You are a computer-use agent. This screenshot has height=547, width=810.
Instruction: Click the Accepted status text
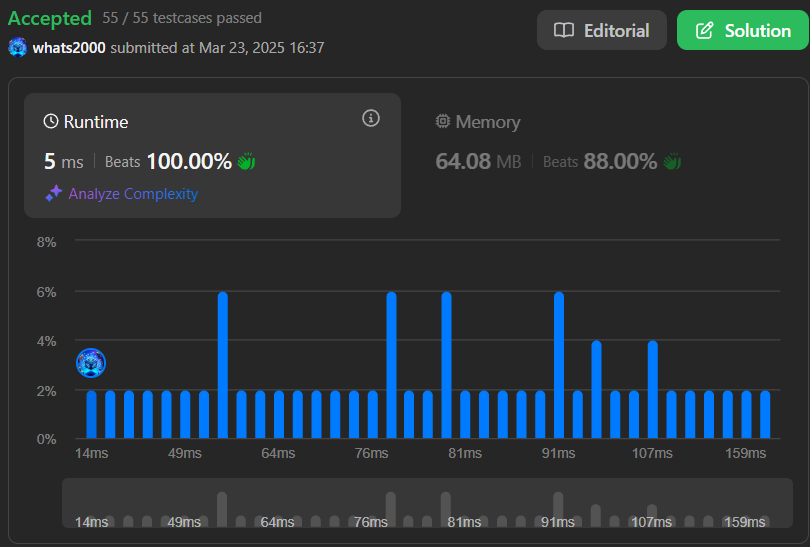click(x=50, y=18)
